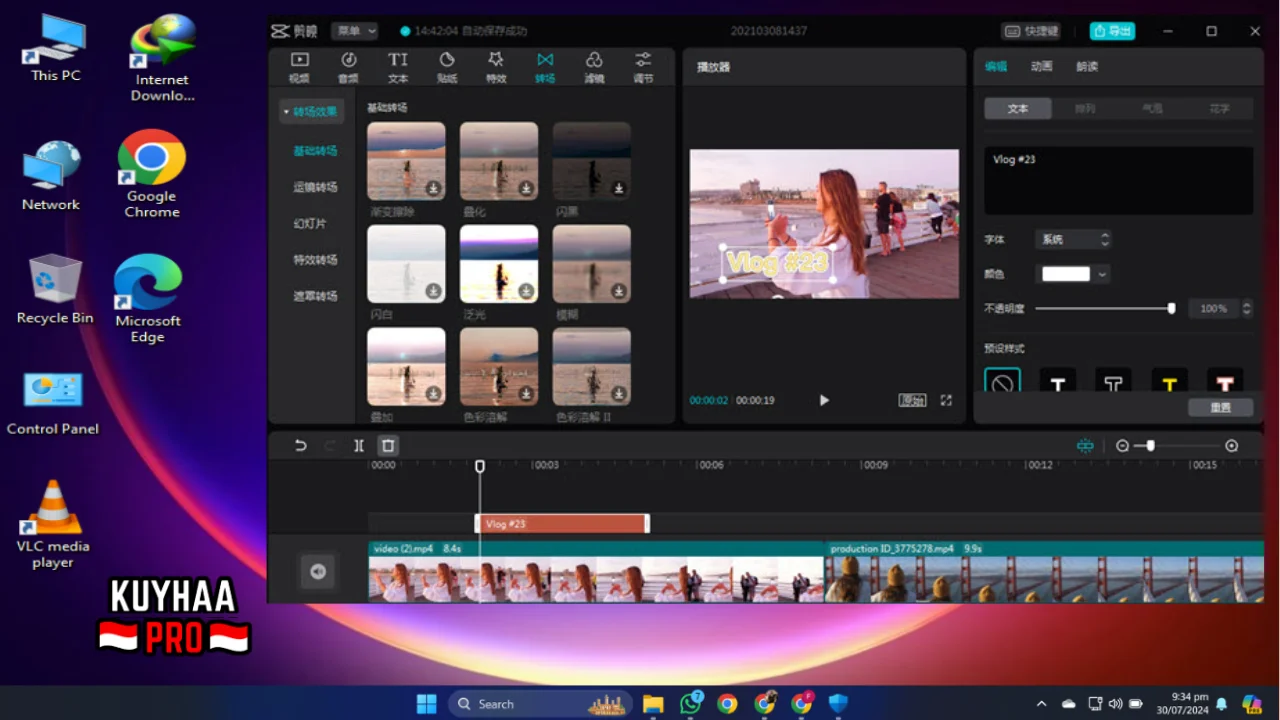Download the 叠化 transition

(526, 188)
